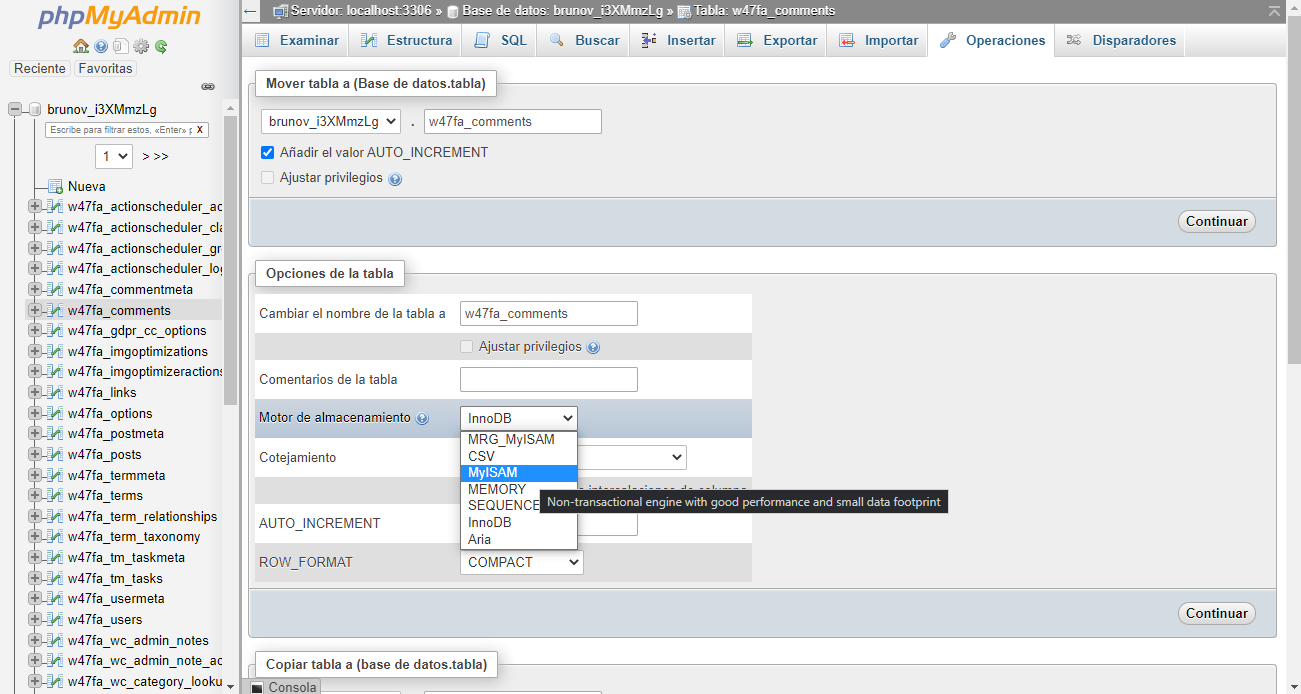Click the chain link icon in navigation panel
The height and width of the screenshot is (694, 1301).
(208, 87)
